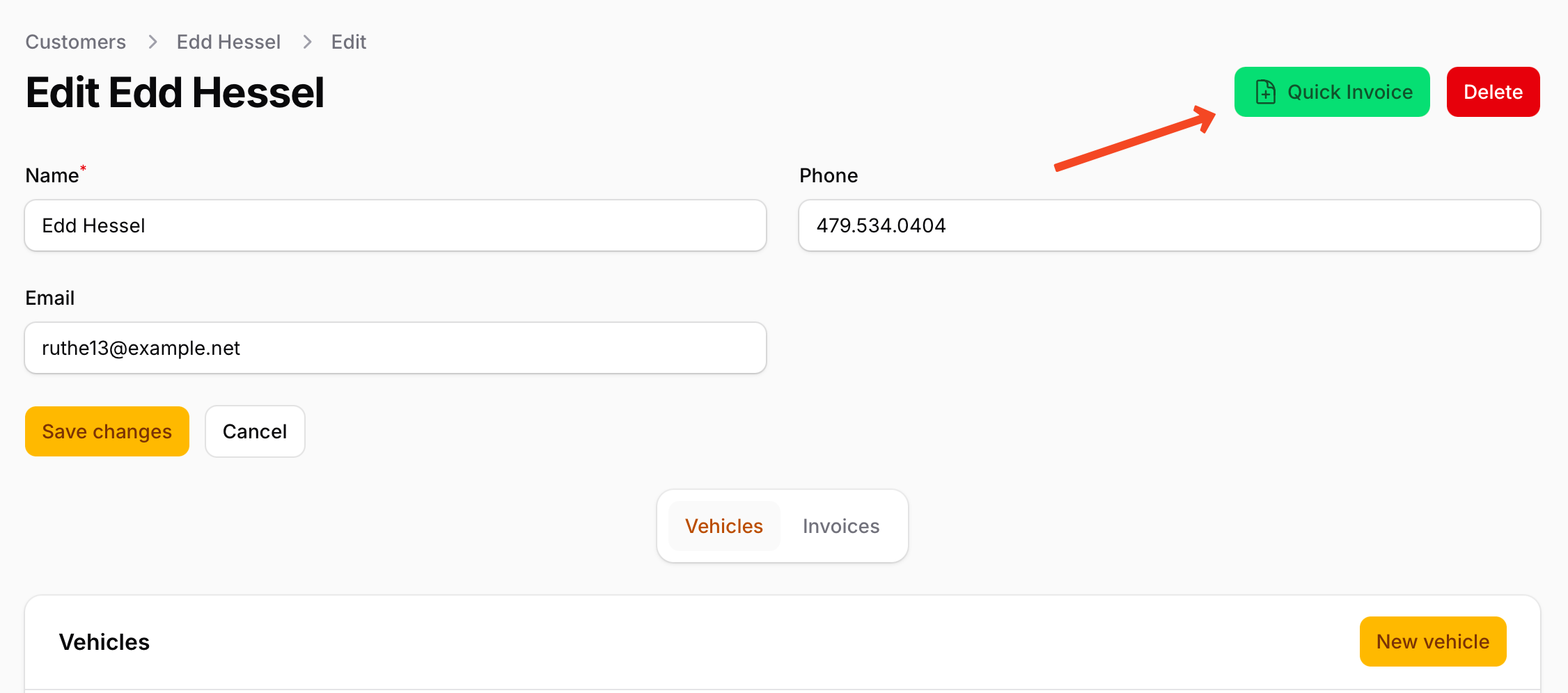This screenshot has height=693, width=1568.
Task: Click the Vehicles section heading
Action: point(104,642)
